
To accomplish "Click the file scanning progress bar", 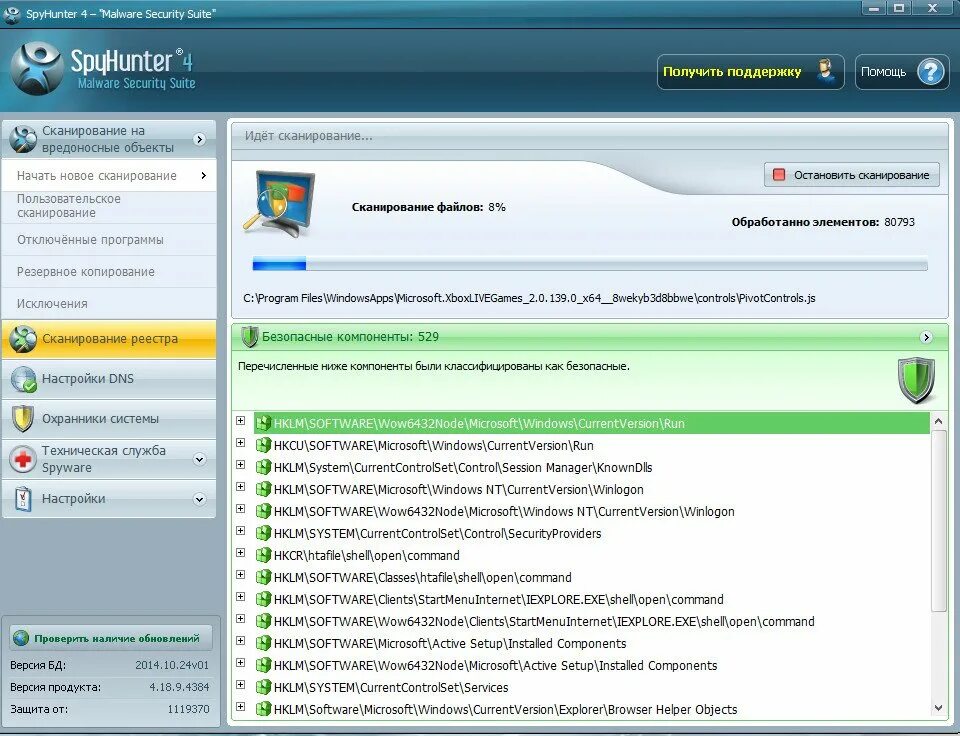I will (590, 265).
